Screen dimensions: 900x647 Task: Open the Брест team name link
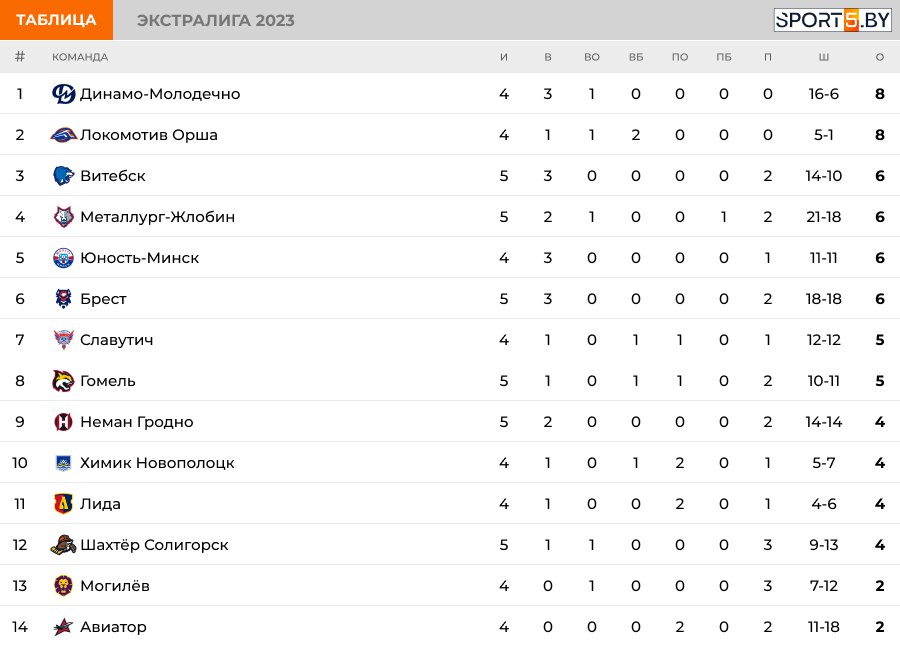click(x=103, y=299)
